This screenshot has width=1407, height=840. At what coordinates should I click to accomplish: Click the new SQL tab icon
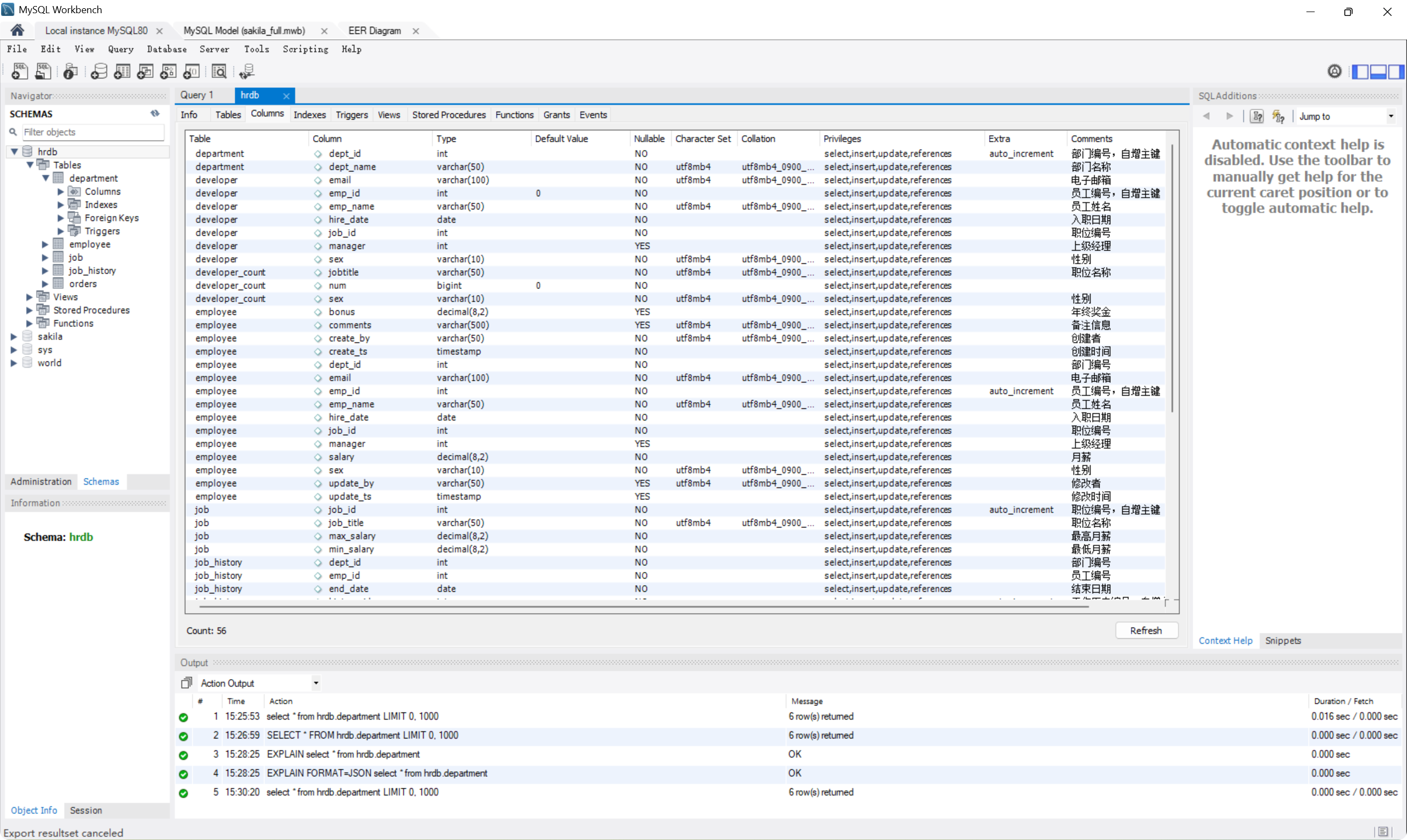click(19, 71)
